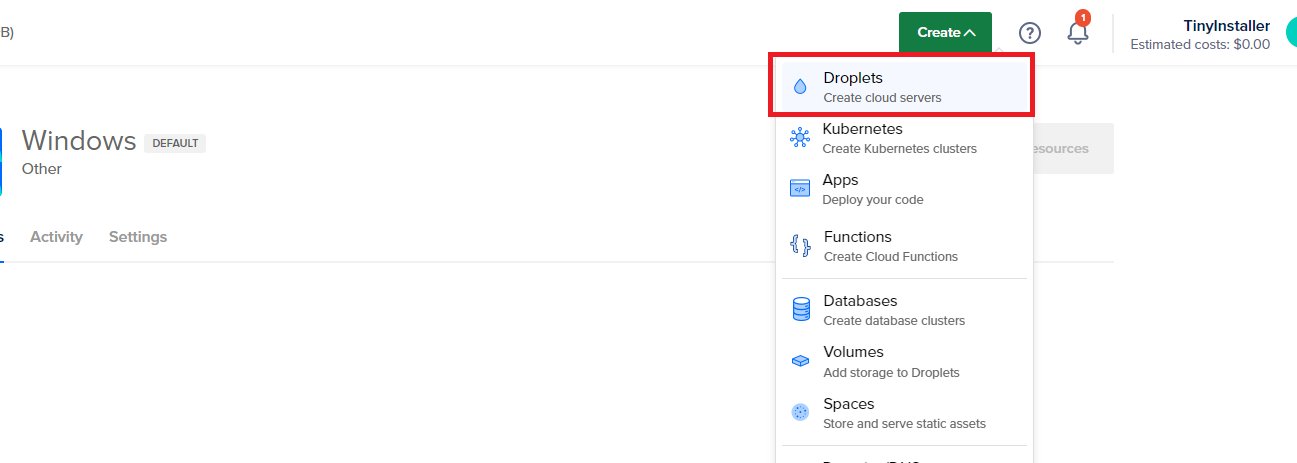This screenshot has width=1297, height=463.
Task: Click the DEFAULT project badge
Action: tap(175, 143)
